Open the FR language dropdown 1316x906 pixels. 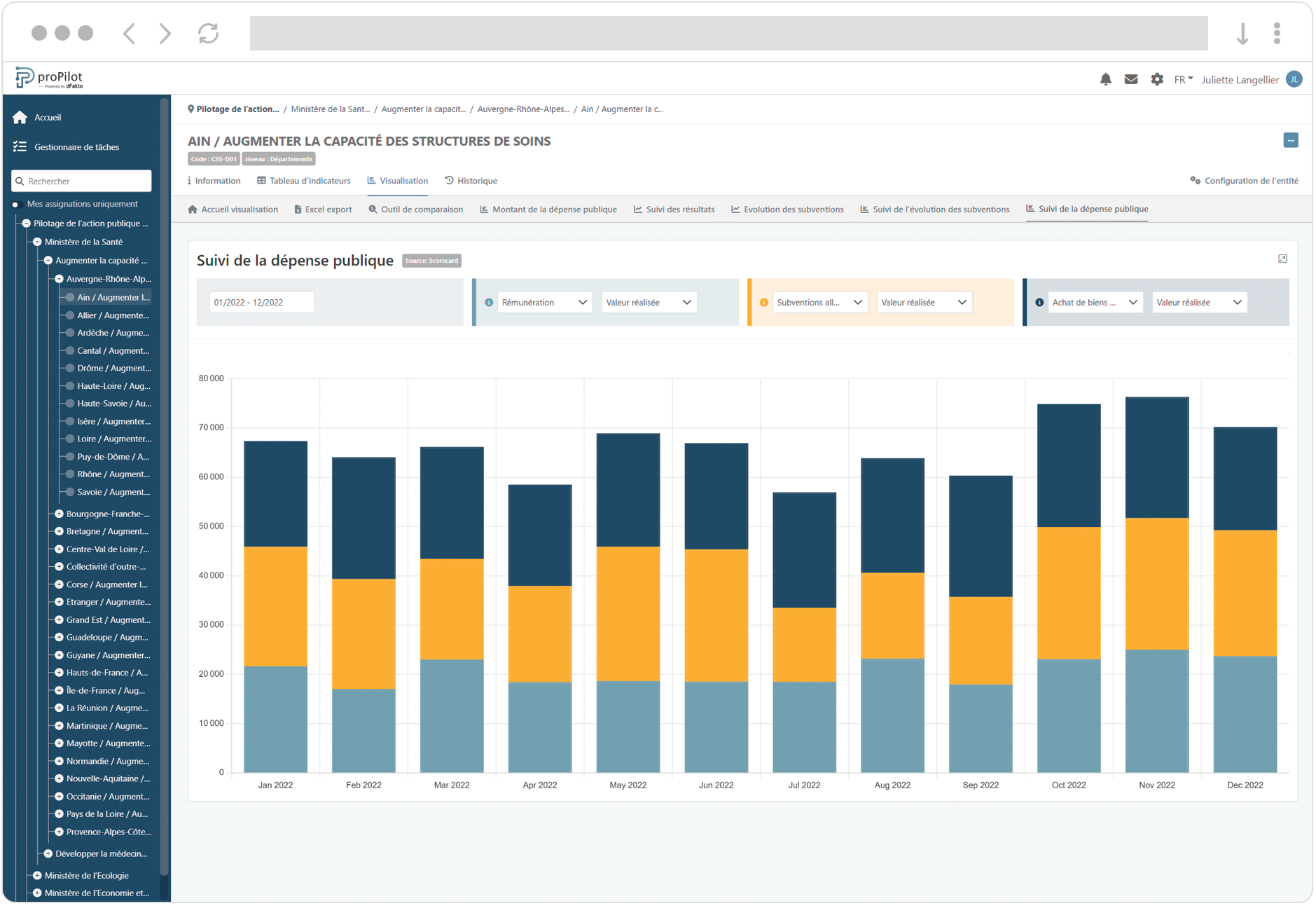pyautogui.click(x=1183, y=79)
